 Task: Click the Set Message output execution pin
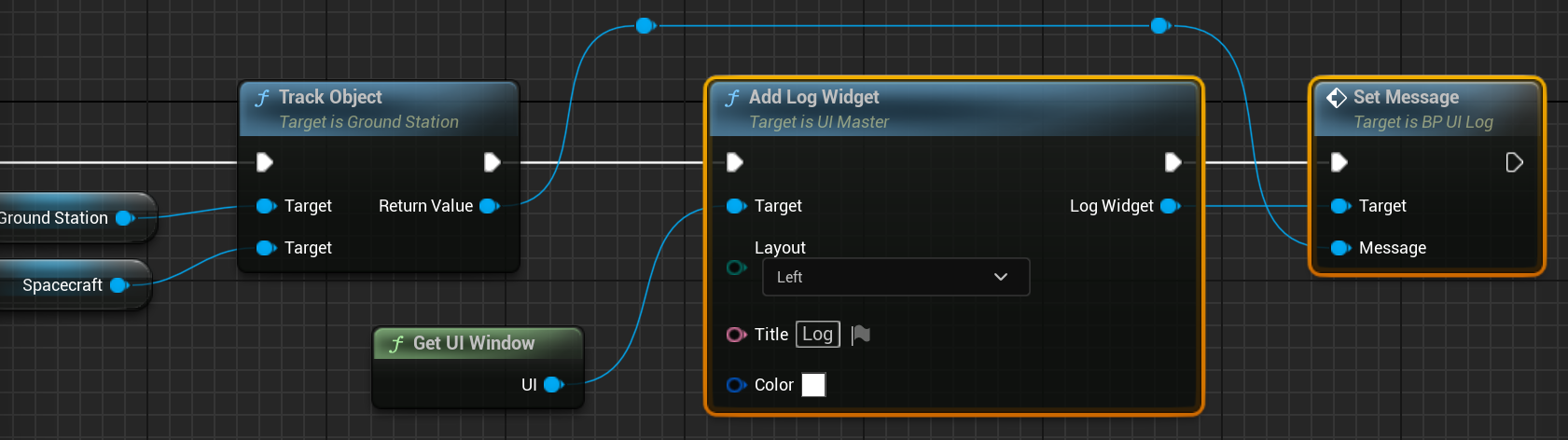[1514, 162]
